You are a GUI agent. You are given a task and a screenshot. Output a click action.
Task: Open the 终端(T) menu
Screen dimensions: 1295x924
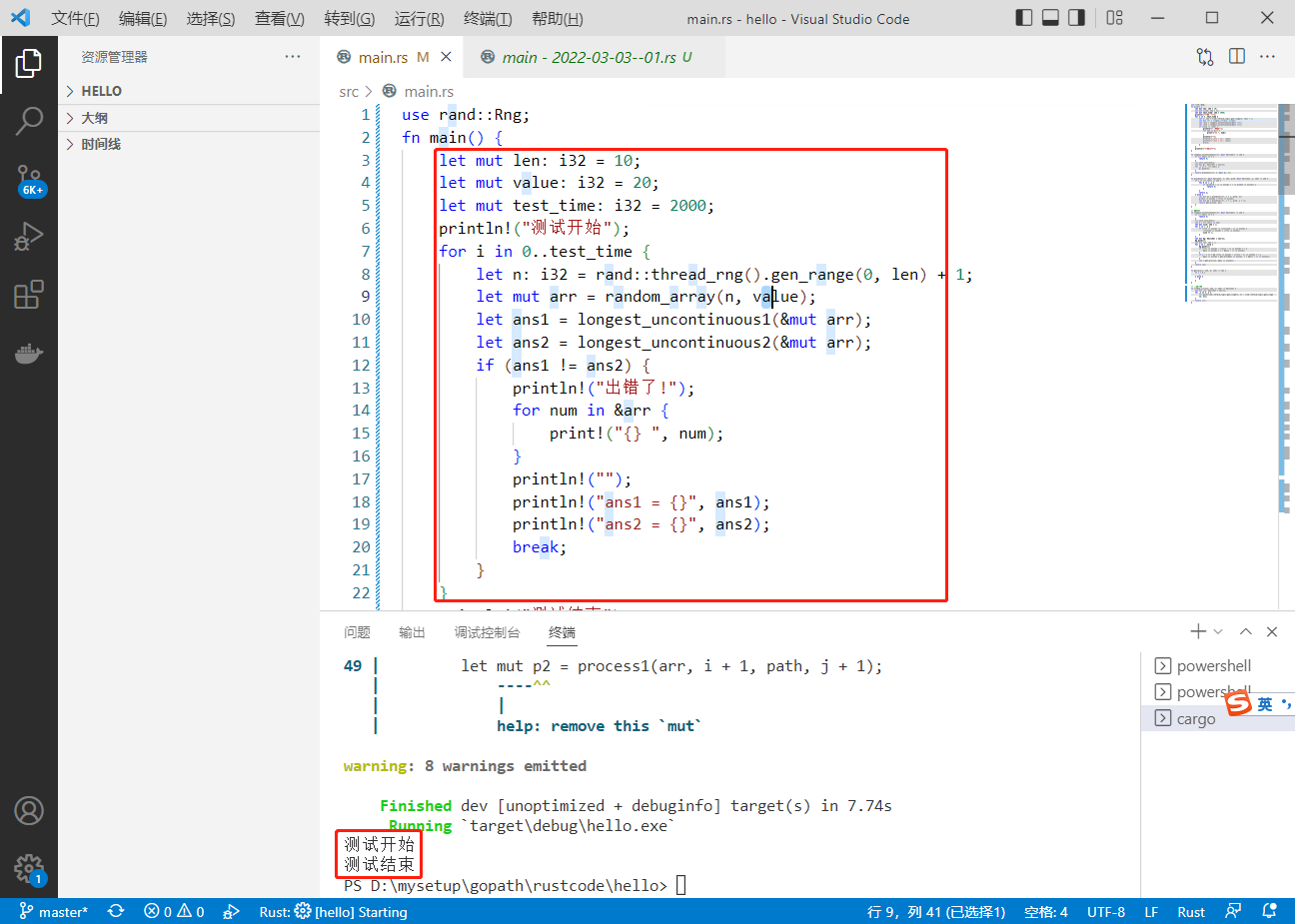pos(488,18)
